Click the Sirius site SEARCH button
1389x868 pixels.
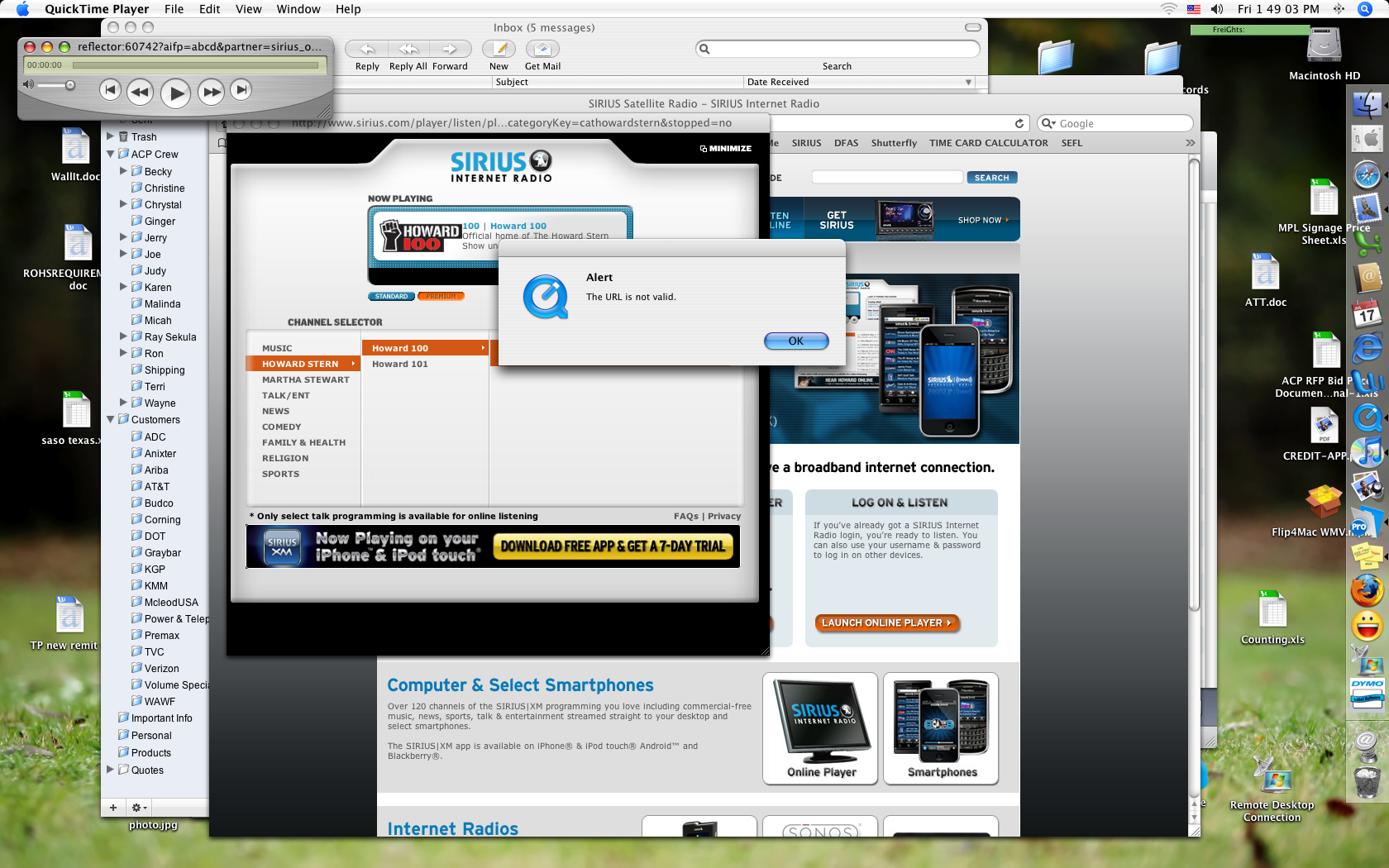(992, 178)
